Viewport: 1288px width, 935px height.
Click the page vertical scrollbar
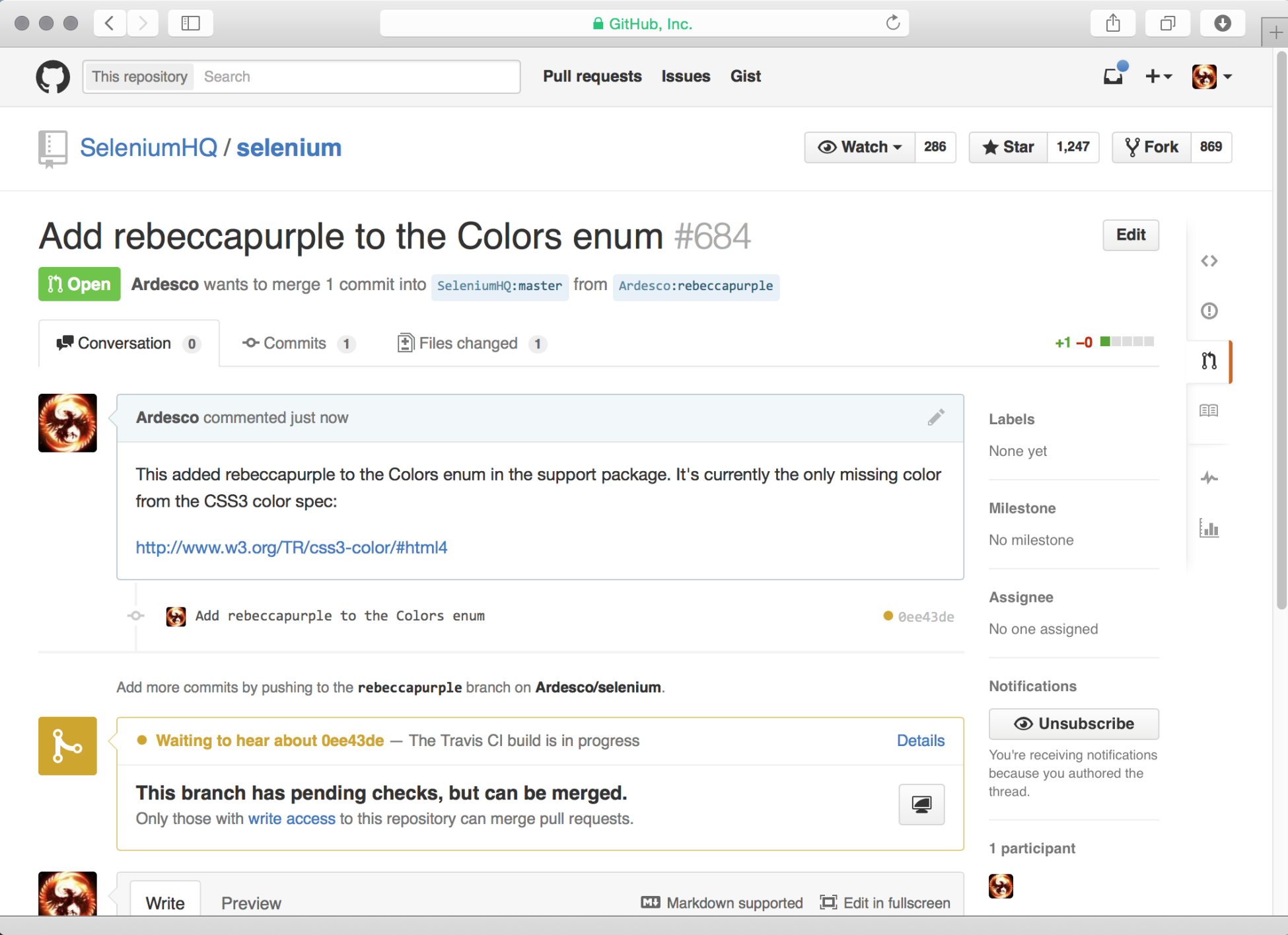click(1281, 330)
